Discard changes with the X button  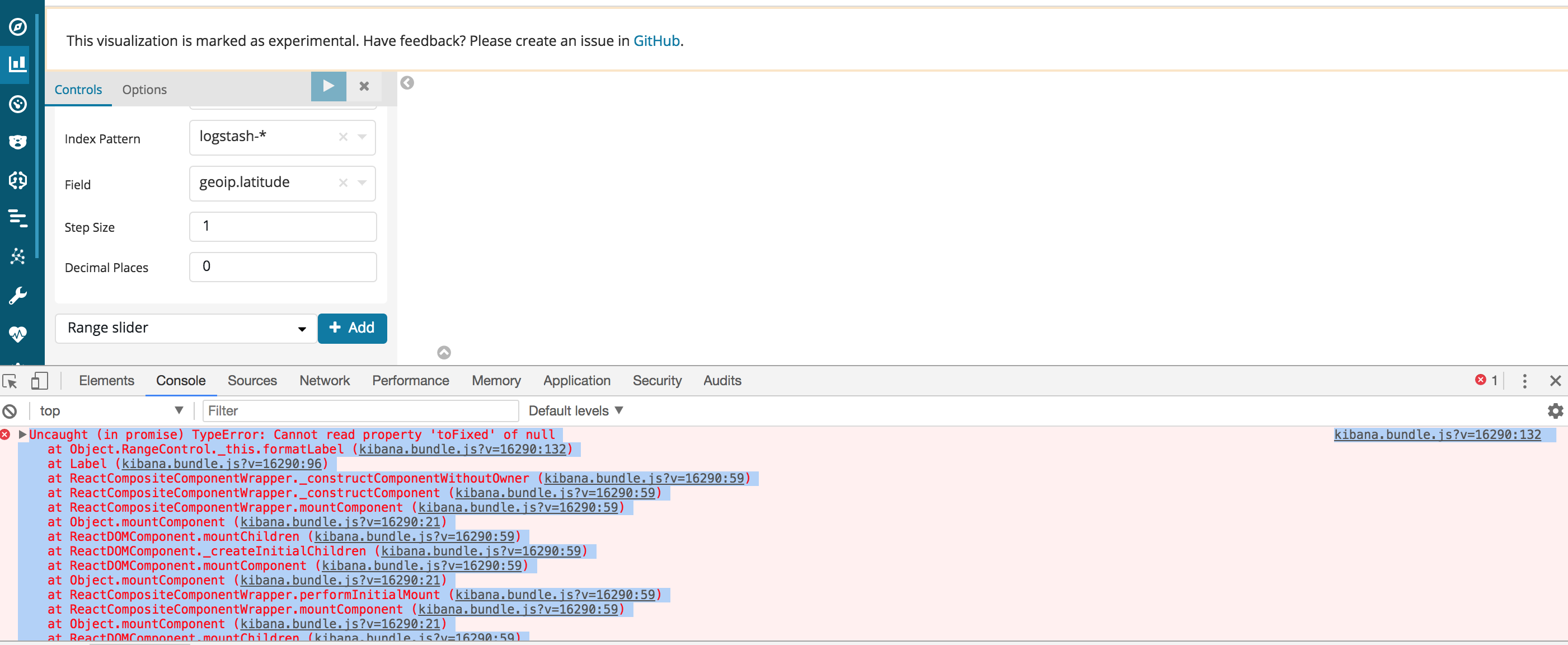tap(364, 86)
